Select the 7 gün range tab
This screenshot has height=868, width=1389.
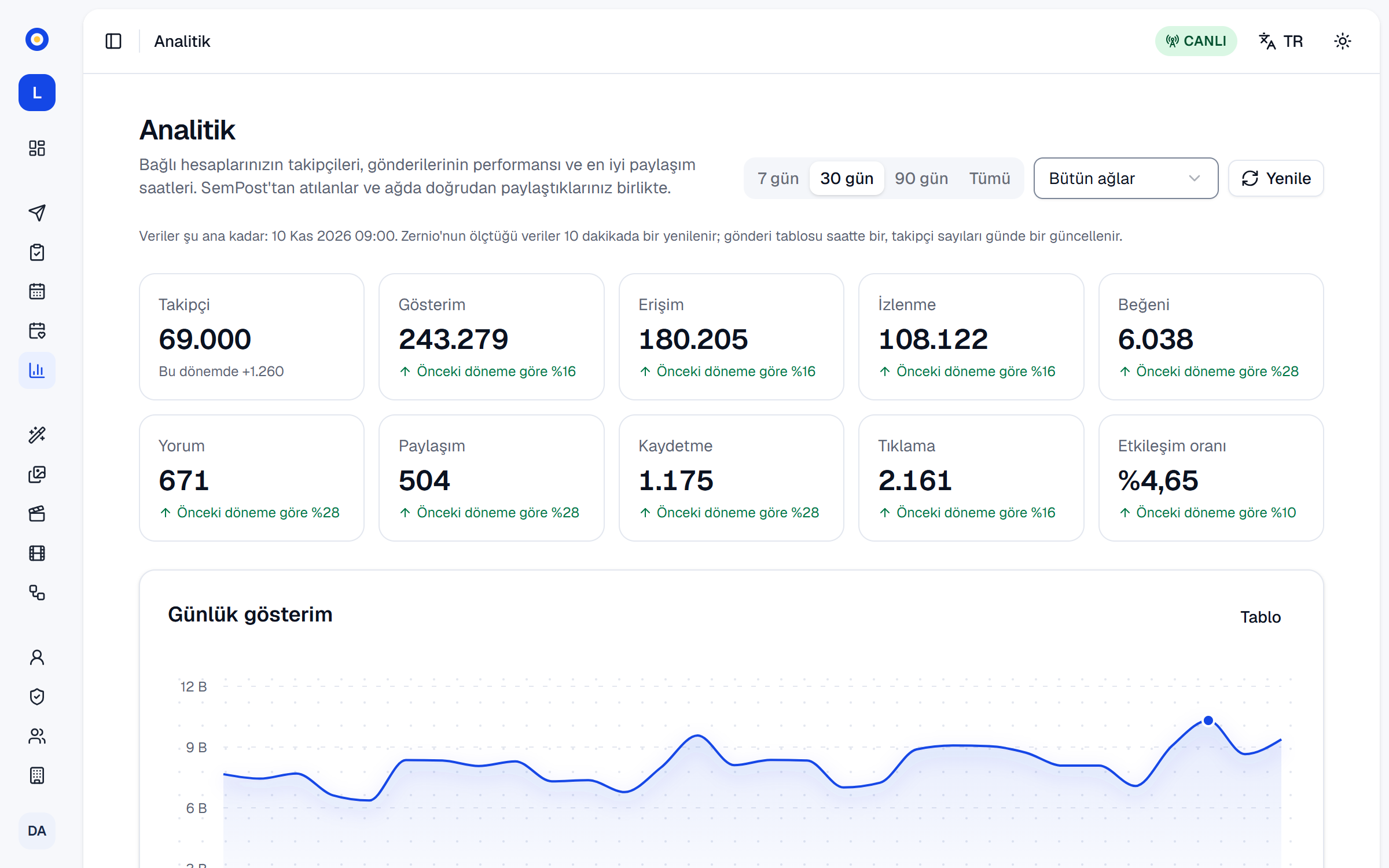(x=778, y=178)
